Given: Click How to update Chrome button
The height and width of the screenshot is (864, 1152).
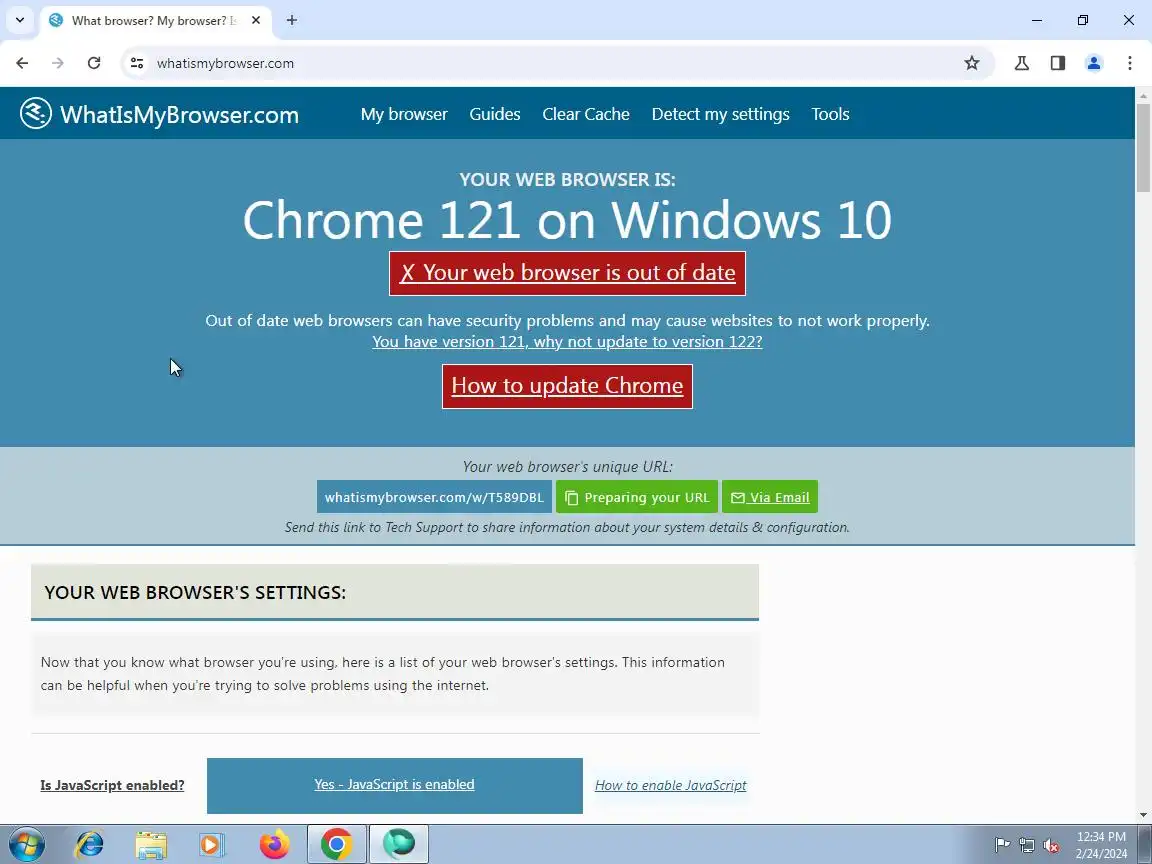Looking at the screenshot, I should (567, 386).
